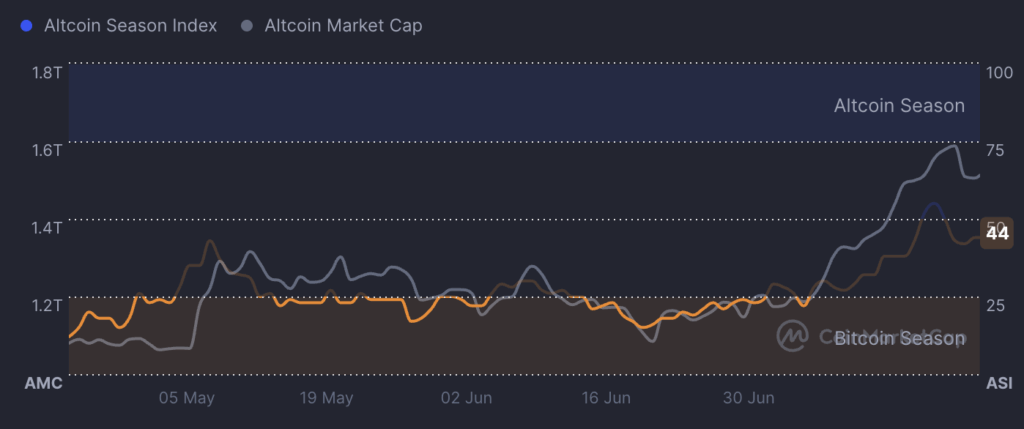This screenshot has width=1024, height=429.
Task: Click the 75 right axis label
Action: (995, 150)
